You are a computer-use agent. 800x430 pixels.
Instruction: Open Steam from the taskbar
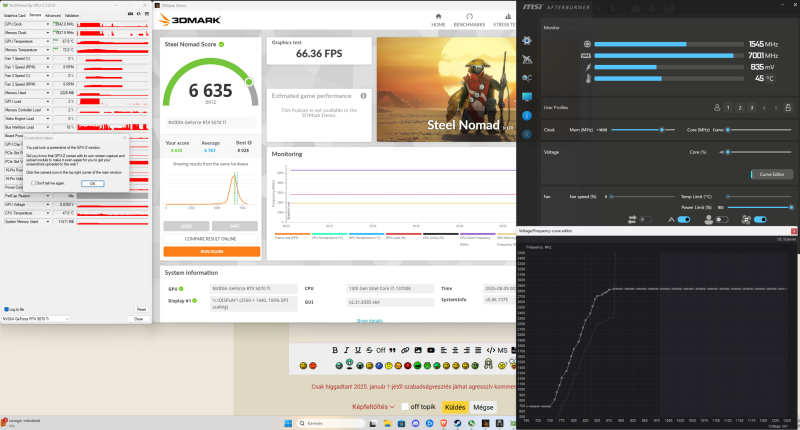[457, 423]
